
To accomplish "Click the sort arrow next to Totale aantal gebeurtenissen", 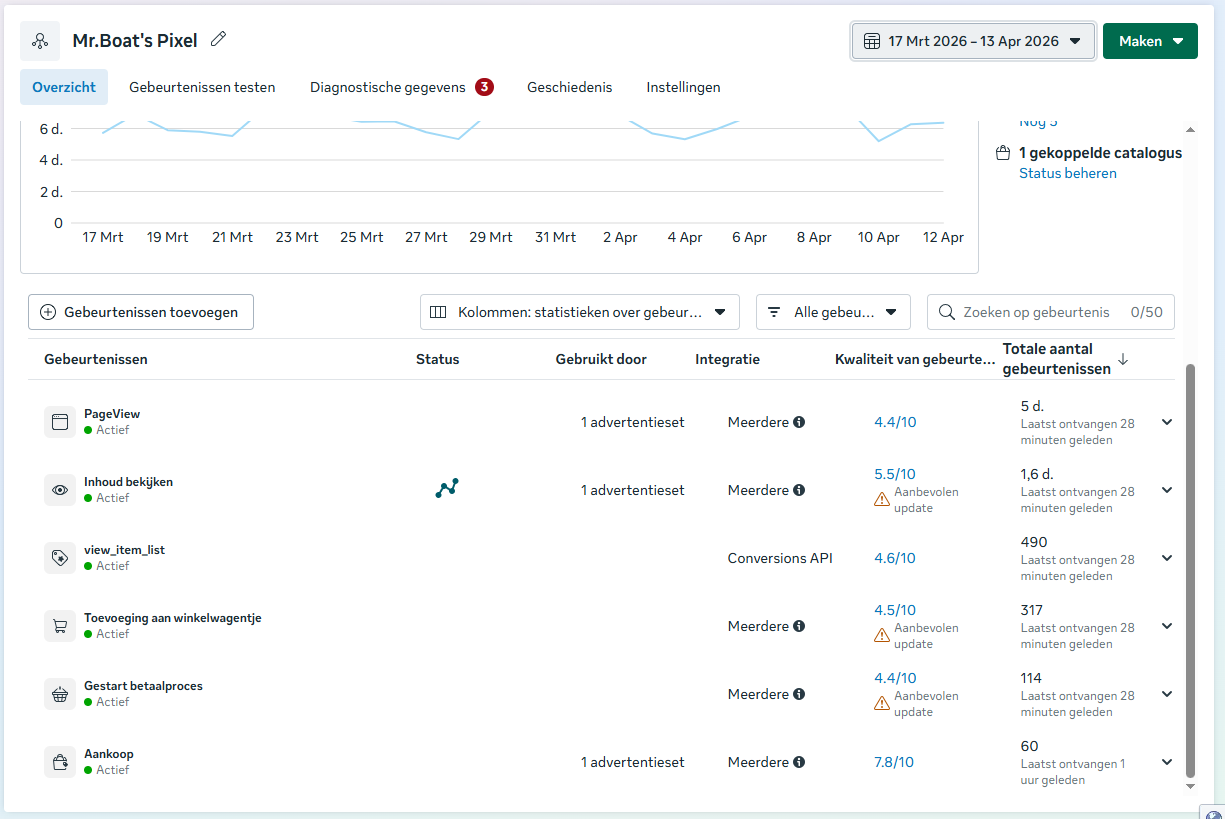I will [1123, 359].
